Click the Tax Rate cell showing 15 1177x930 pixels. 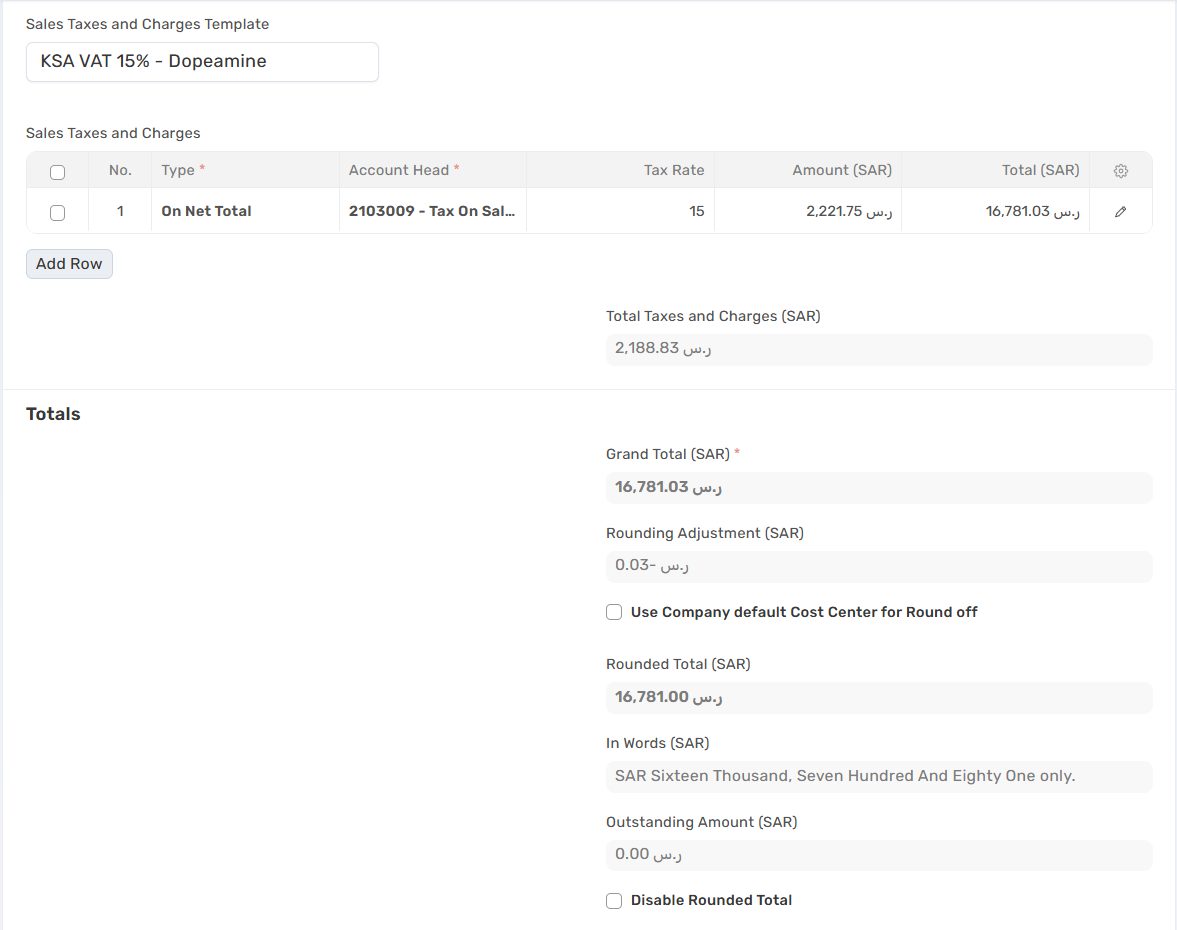point(620,211)
